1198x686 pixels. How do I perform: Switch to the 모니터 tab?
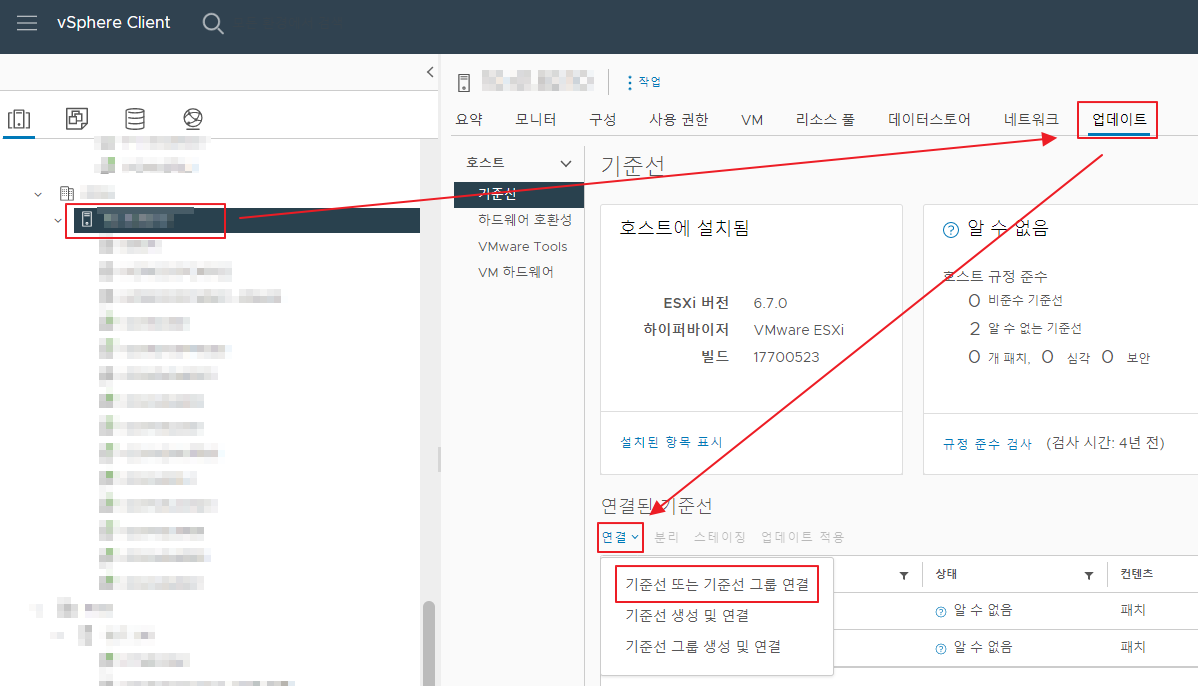point(536,119)
